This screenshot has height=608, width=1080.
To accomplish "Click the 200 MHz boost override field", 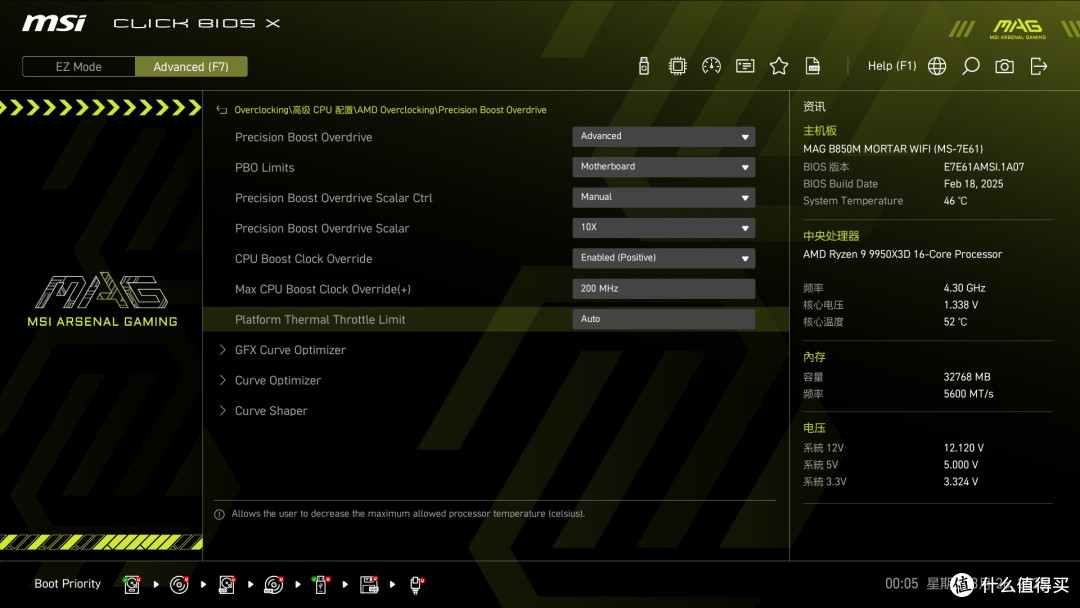I will (x=663, y=289).
